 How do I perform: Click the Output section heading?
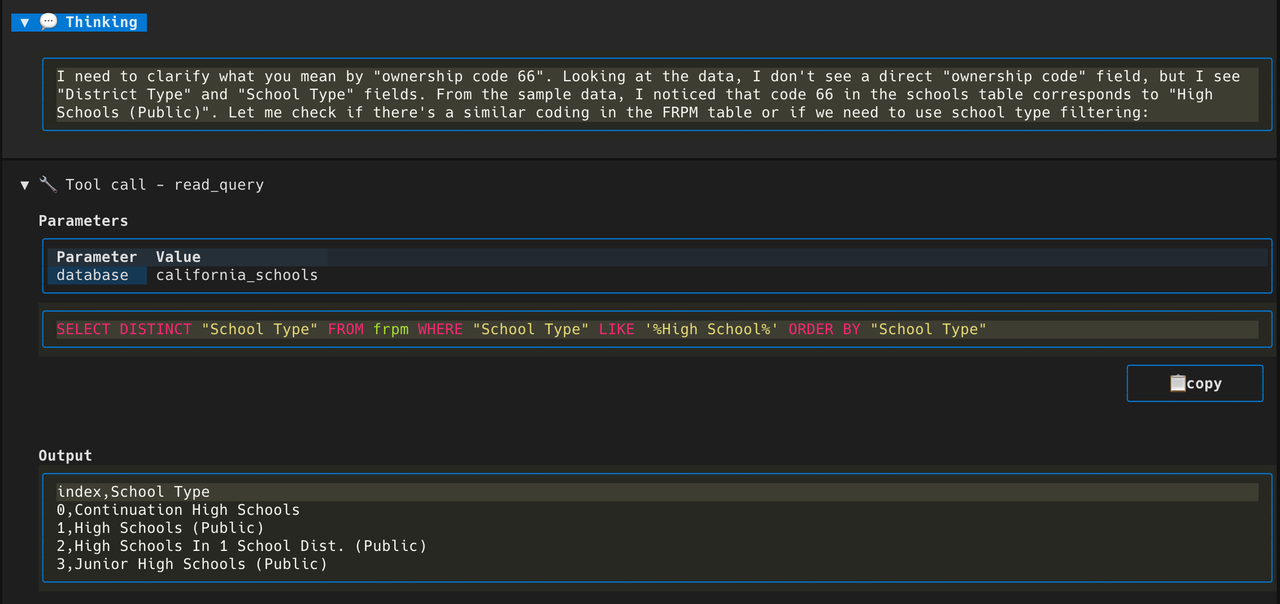[x=65, y=455]
